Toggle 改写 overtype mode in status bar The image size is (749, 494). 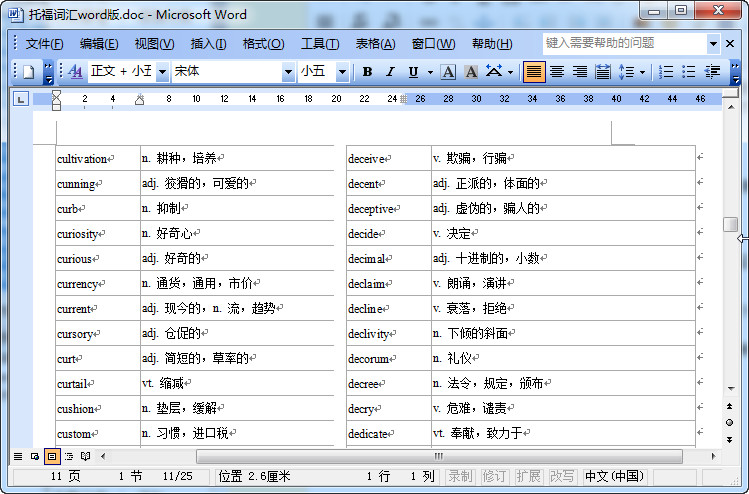[561, 476]
